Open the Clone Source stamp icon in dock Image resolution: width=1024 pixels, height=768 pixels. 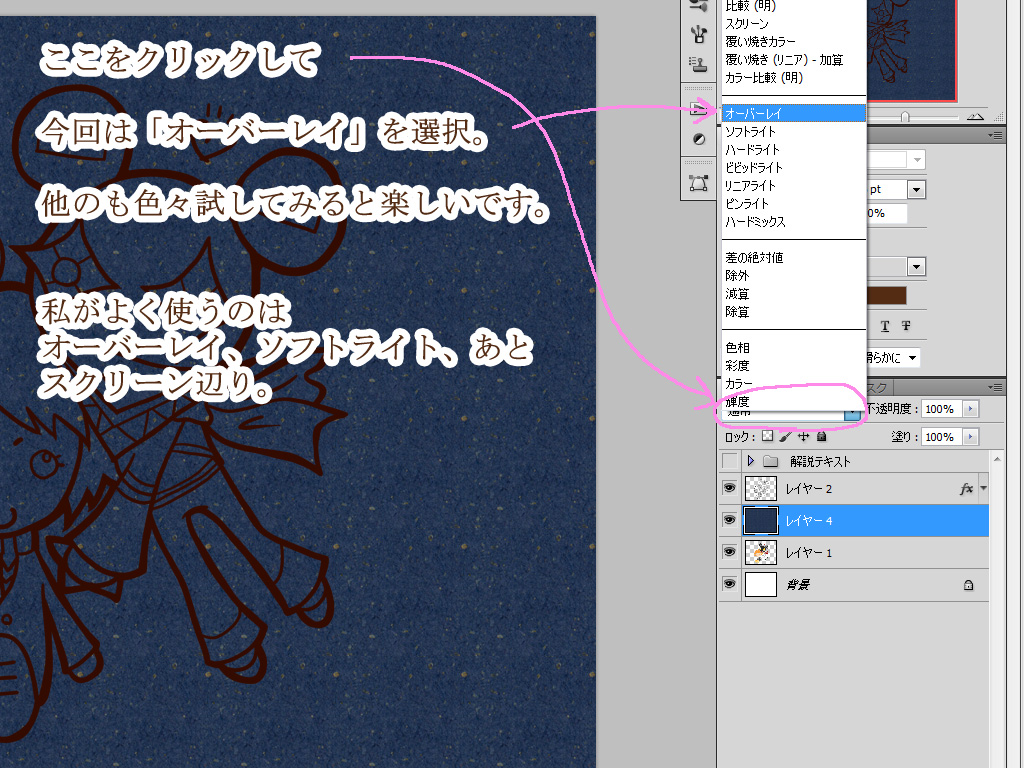coord(699,65)
